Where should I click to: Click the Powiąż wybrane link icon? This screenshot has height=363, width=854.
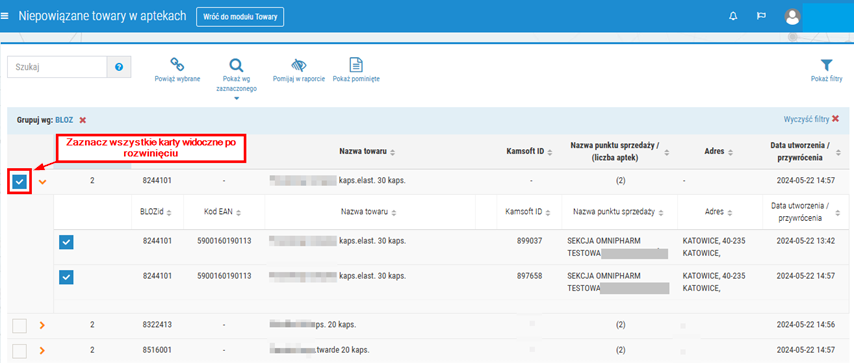tap(177, 65)
